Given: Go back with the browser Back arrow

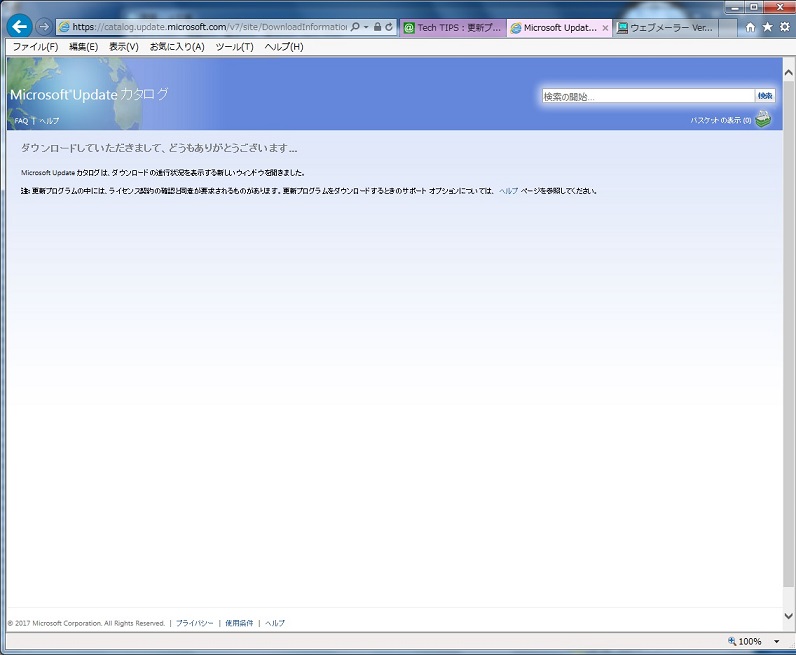Looking at the screenshot, I should (x=19, y=26).
